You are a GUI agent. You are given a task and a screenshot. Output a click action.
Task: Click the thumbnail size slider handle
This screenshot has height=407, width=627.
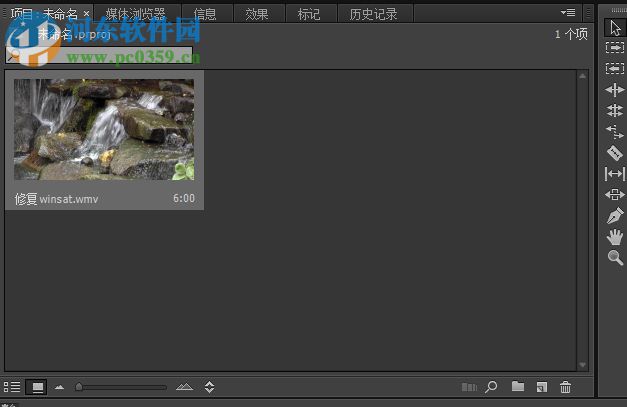(79, 387)
